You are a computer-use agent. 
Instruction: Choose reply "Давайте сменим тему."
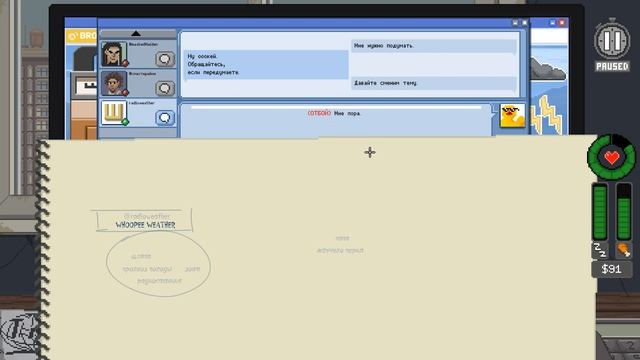(433, 83)
